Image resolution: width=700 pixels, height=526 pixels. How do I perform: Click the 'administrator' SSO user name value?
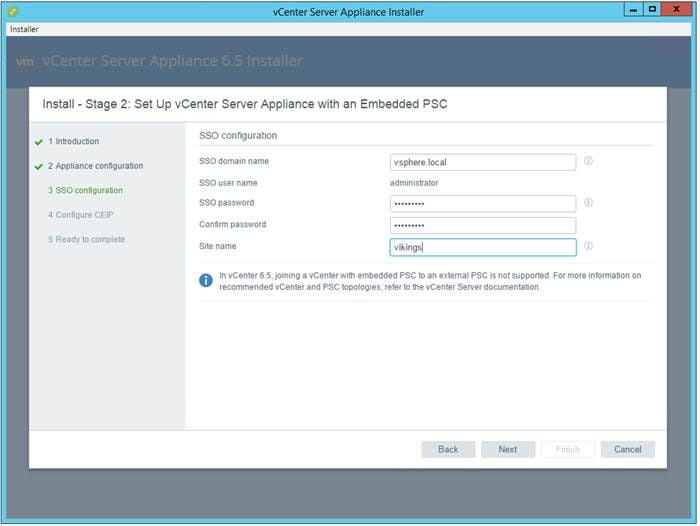(414, 183)
